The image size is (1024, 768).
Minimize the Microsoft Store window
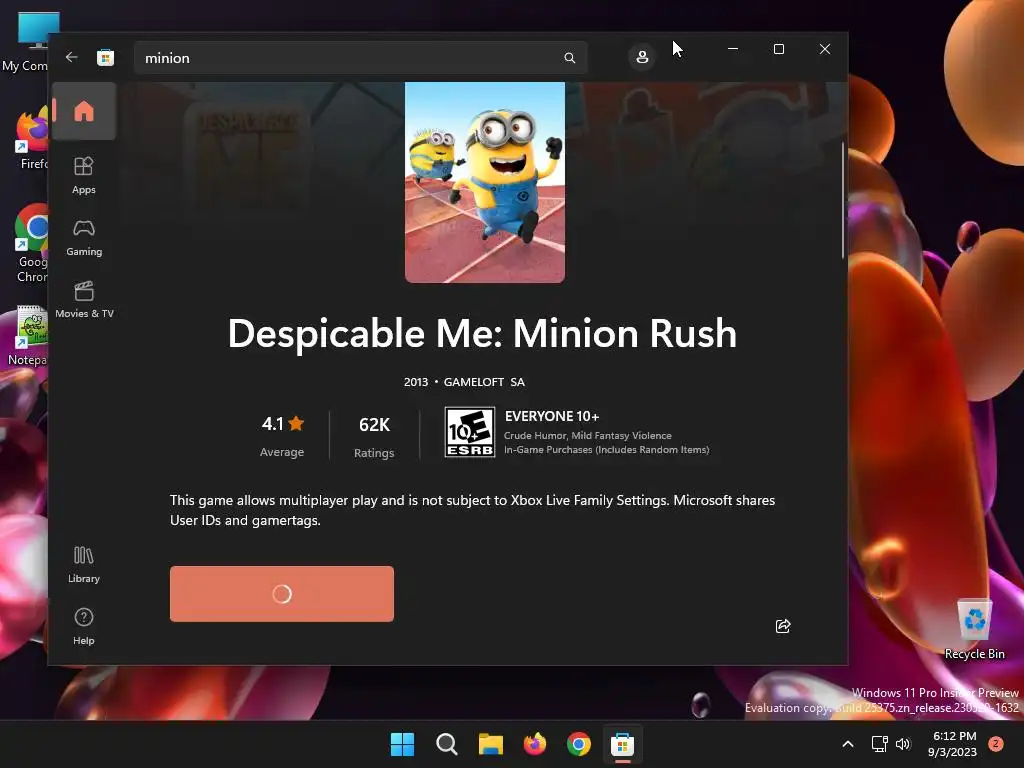point(733,49)
